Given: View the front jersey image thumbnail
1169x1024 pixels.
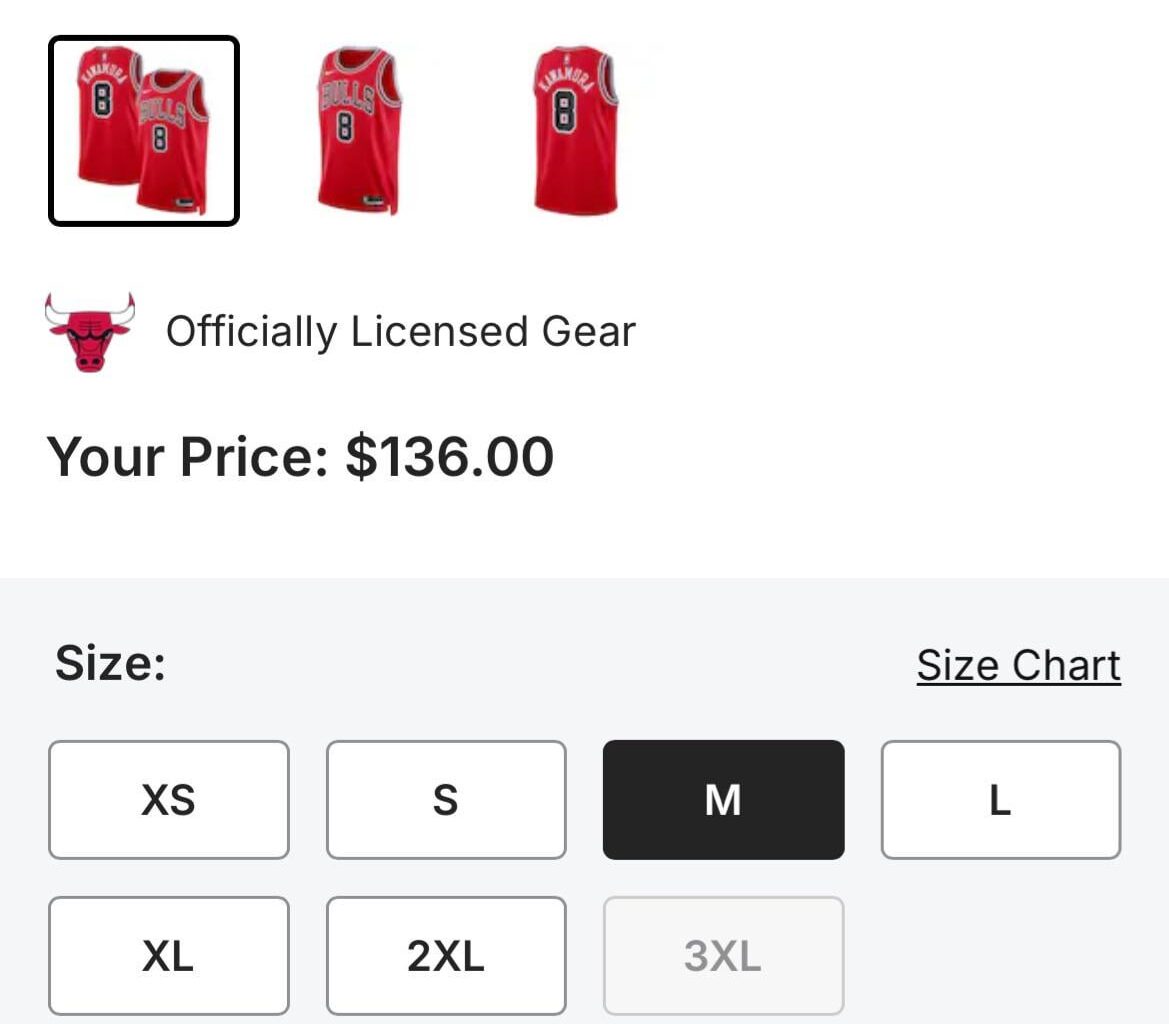Looking at the screenshot, I should [x=361, y=130].
